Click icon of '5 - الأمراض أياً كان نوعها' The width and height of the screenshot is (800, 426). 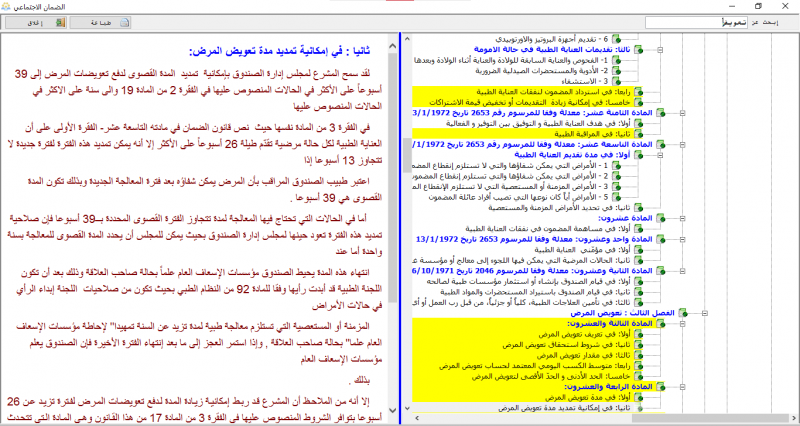point(616,197)
